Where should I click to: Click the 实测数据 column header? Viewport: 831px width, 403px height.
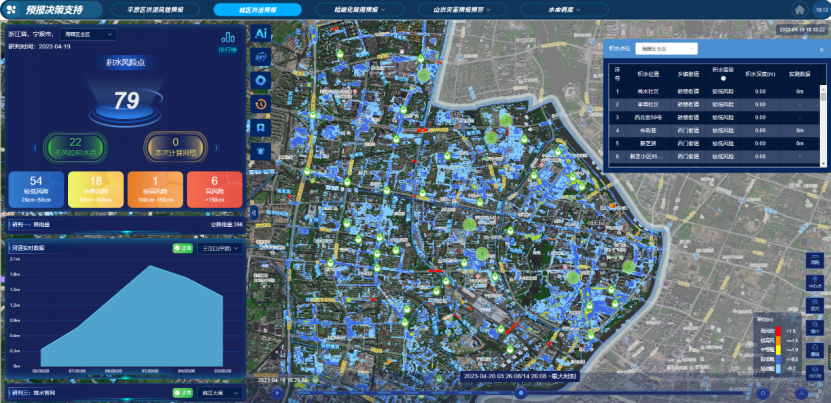tap(799, 74)
